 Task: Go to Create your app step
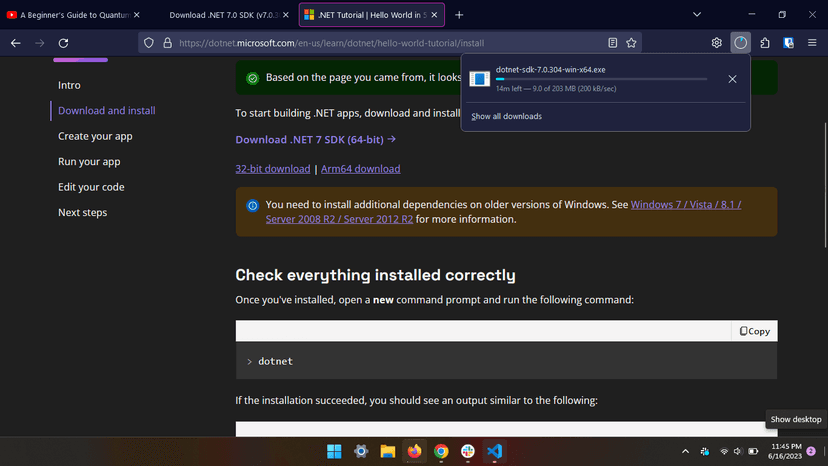(x=95, y=136)
